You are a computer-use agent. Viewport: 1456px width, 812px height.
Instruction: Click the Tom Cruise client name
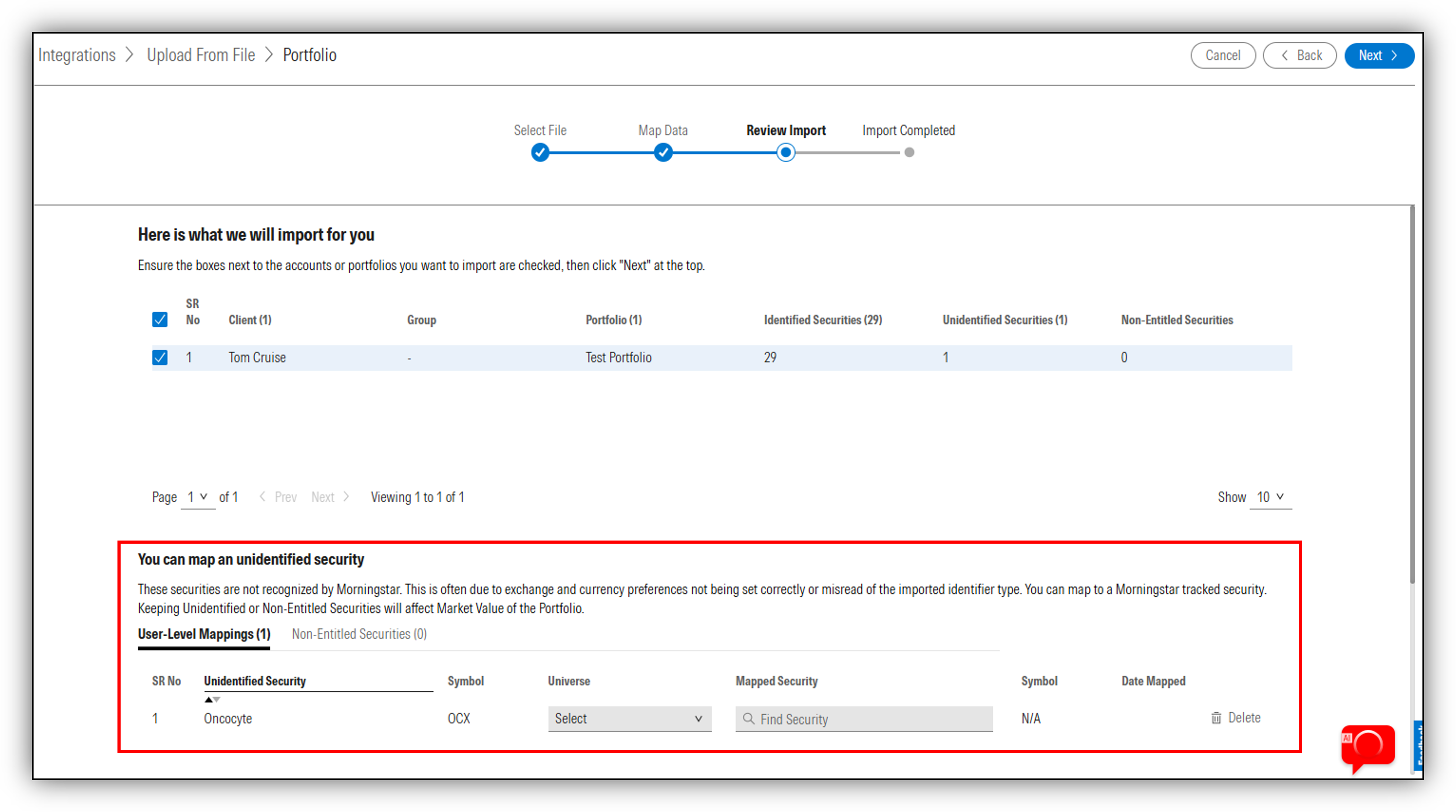click(257, 357)
